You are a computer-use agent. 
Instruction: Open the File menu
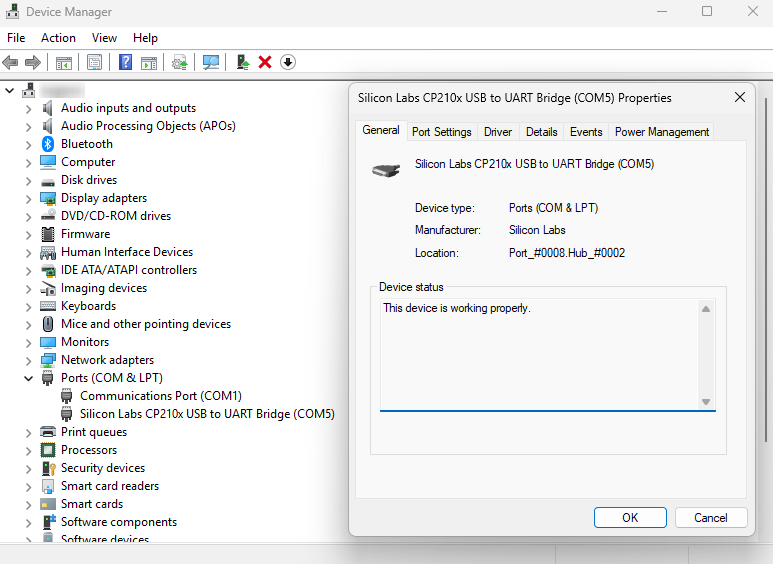16,38
